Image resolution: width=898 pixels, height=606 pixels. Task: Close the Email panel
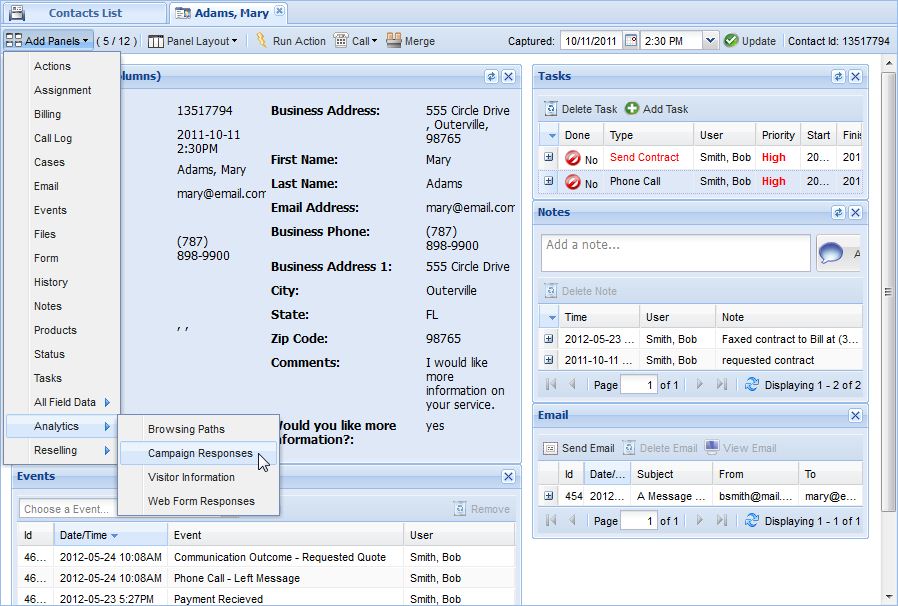point(855,415)
